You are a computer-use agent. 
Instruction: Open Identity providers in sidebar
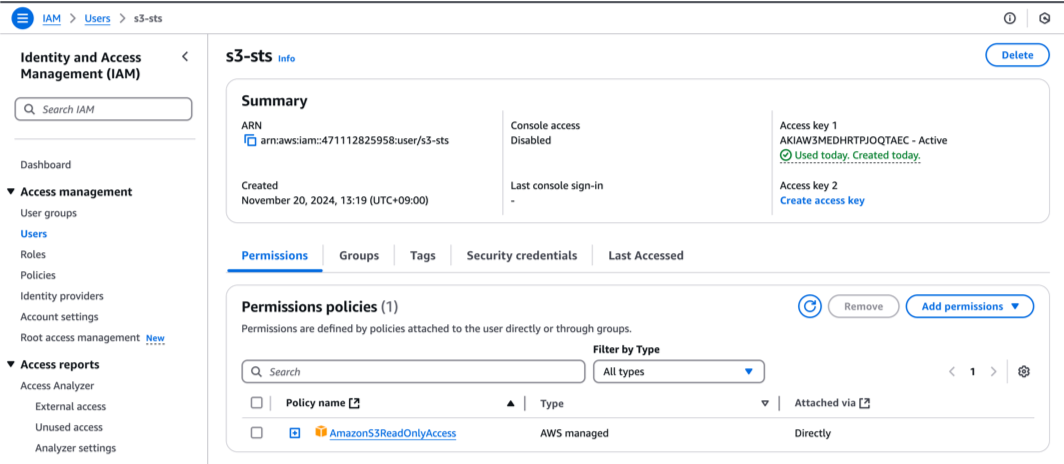pyautogui.click(x=62, y=296)
